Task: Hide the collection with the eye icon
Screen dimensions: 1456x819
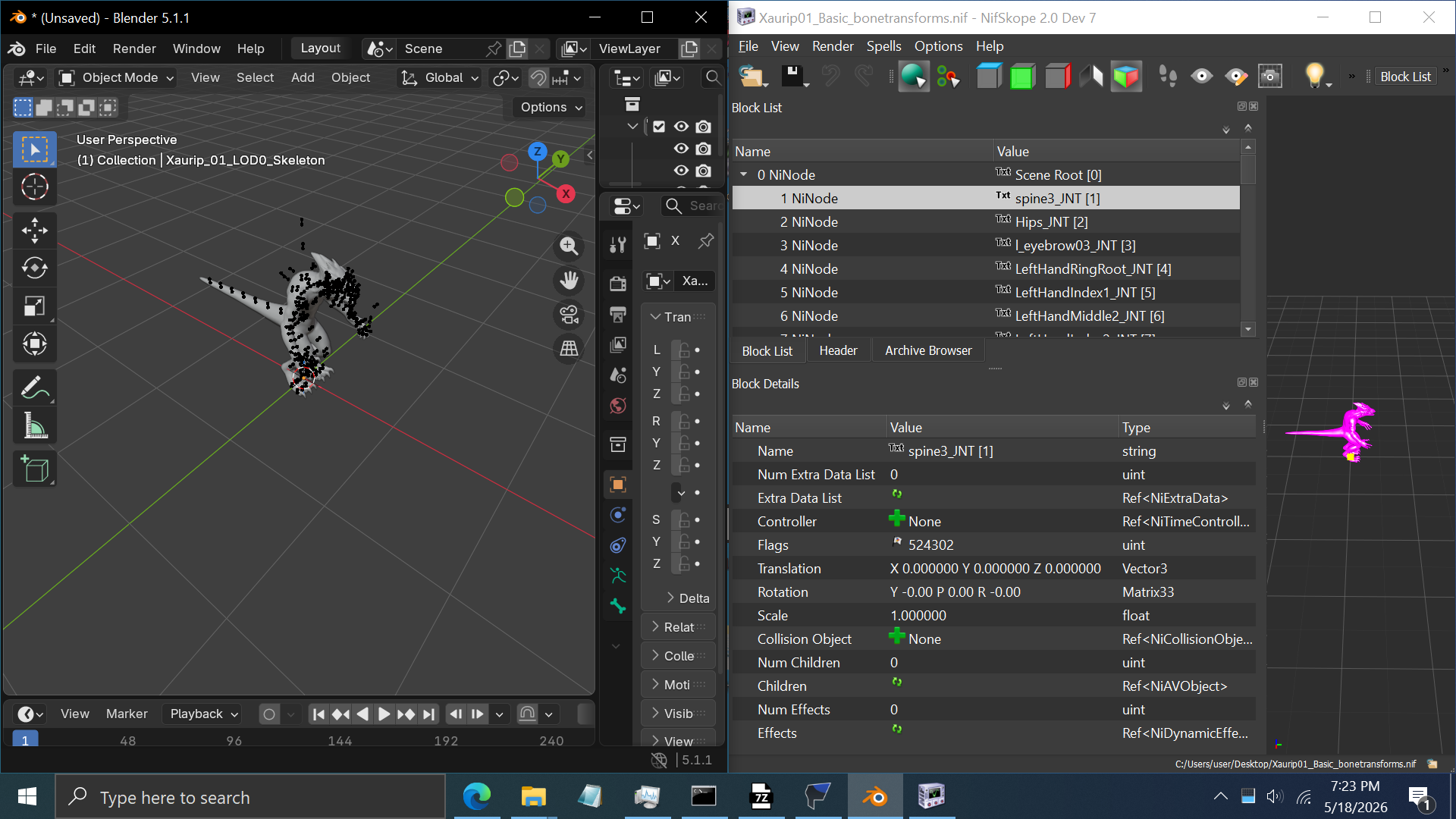Action: click(681, 127)
